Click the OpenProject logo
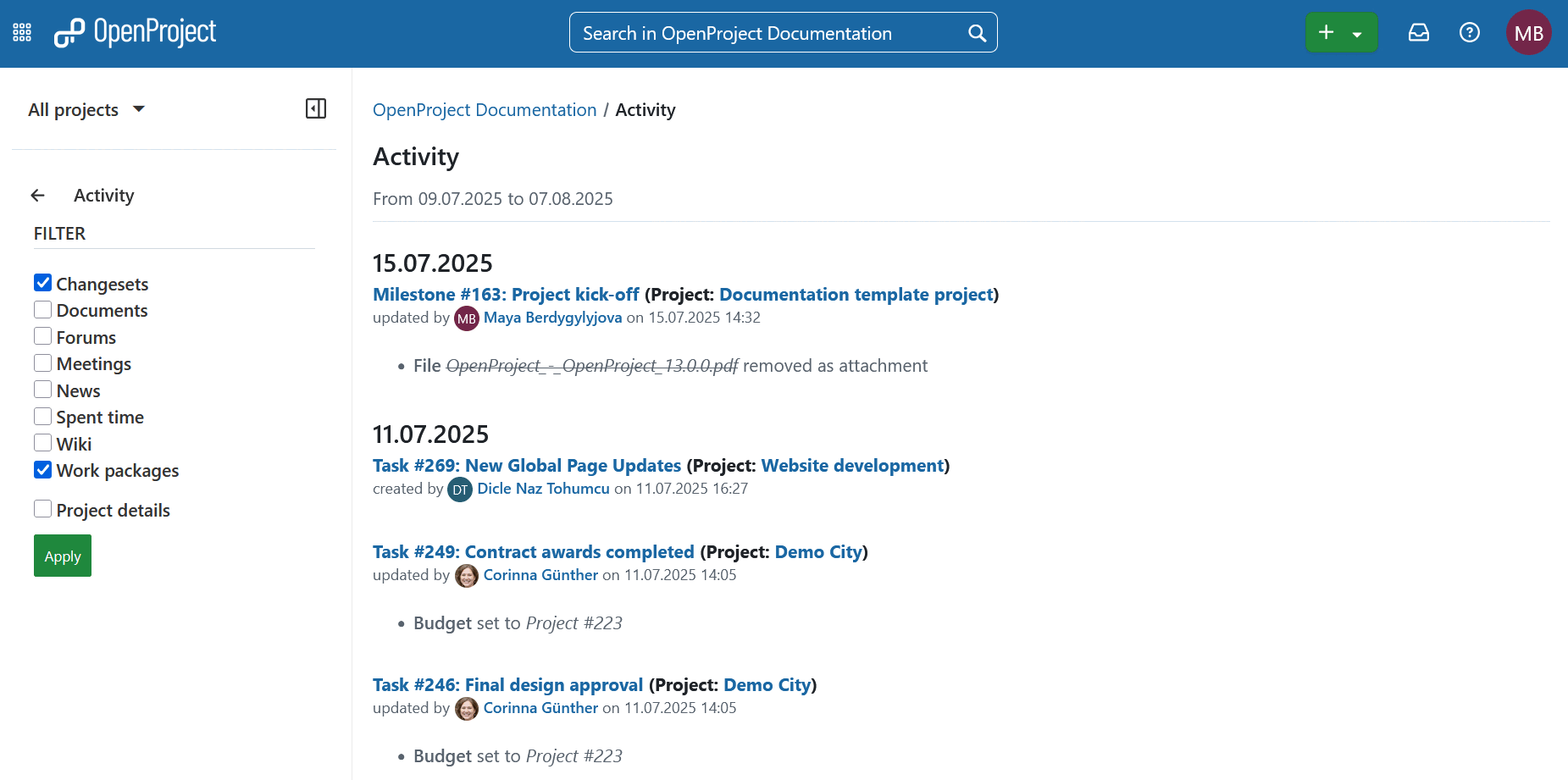The height and width of the screenshot is (780, 1568). click(135, 32)
